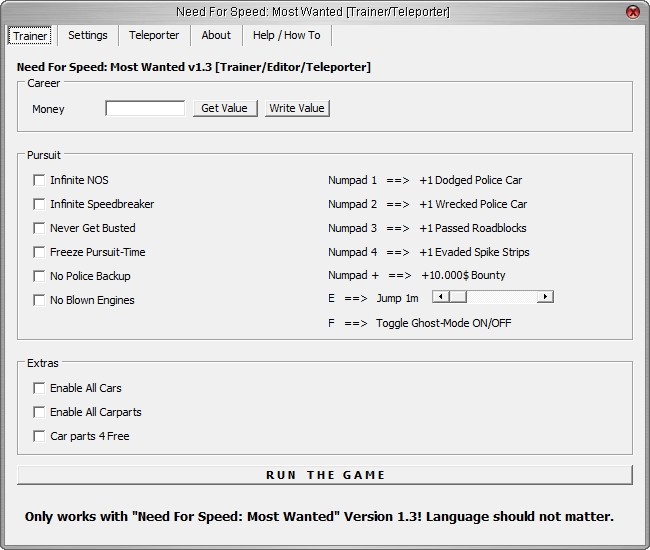Click the "+1 Evaded Spike Strips" text
Screen dimensions: 650x550
point(474,252)
